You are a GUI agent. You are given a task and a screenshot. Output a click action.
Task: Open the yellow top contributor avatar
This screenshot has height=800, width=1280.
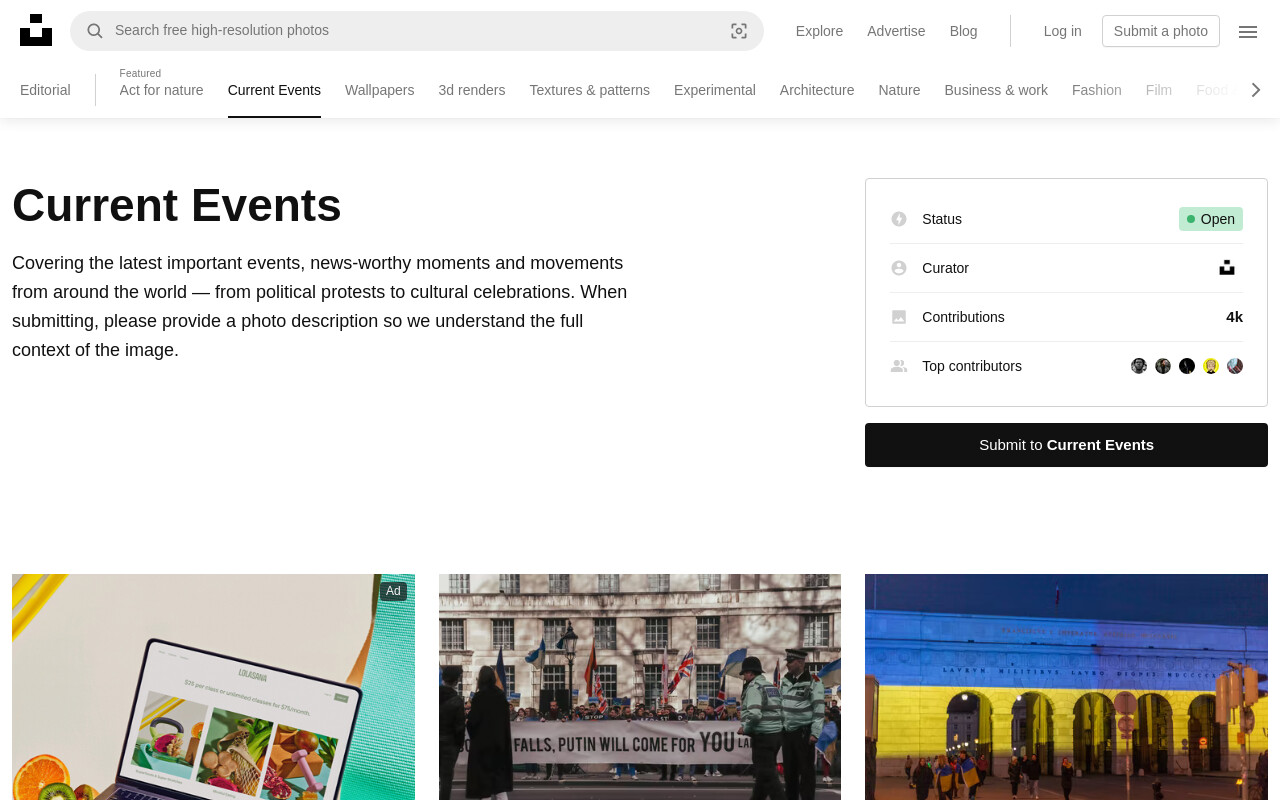pyautogui.click(x=1211, y=366)
